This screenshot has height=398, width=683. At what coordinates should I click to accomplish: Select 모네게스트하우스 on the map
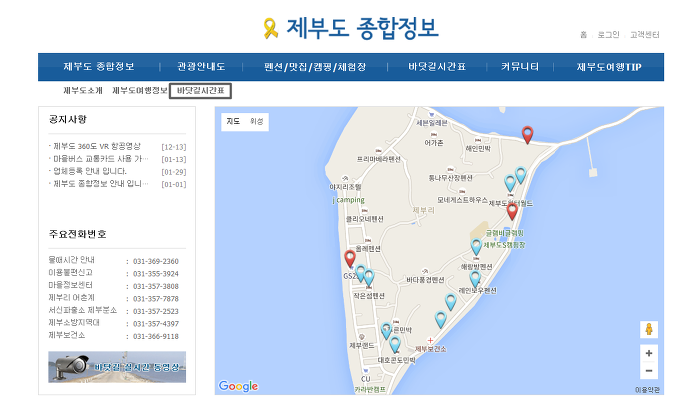[x=462, y=199]
